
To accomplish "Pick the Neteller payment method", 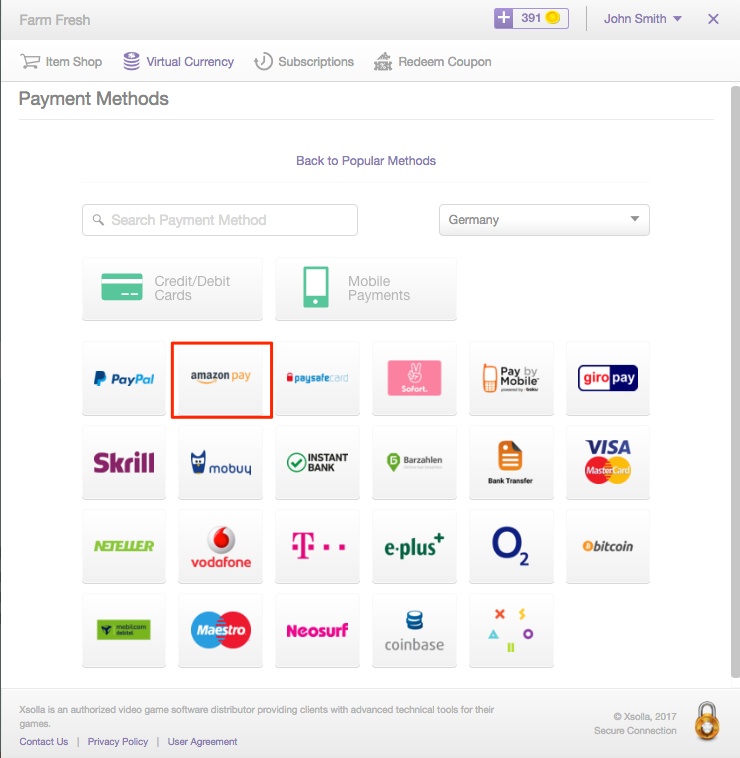I will 124,546.
